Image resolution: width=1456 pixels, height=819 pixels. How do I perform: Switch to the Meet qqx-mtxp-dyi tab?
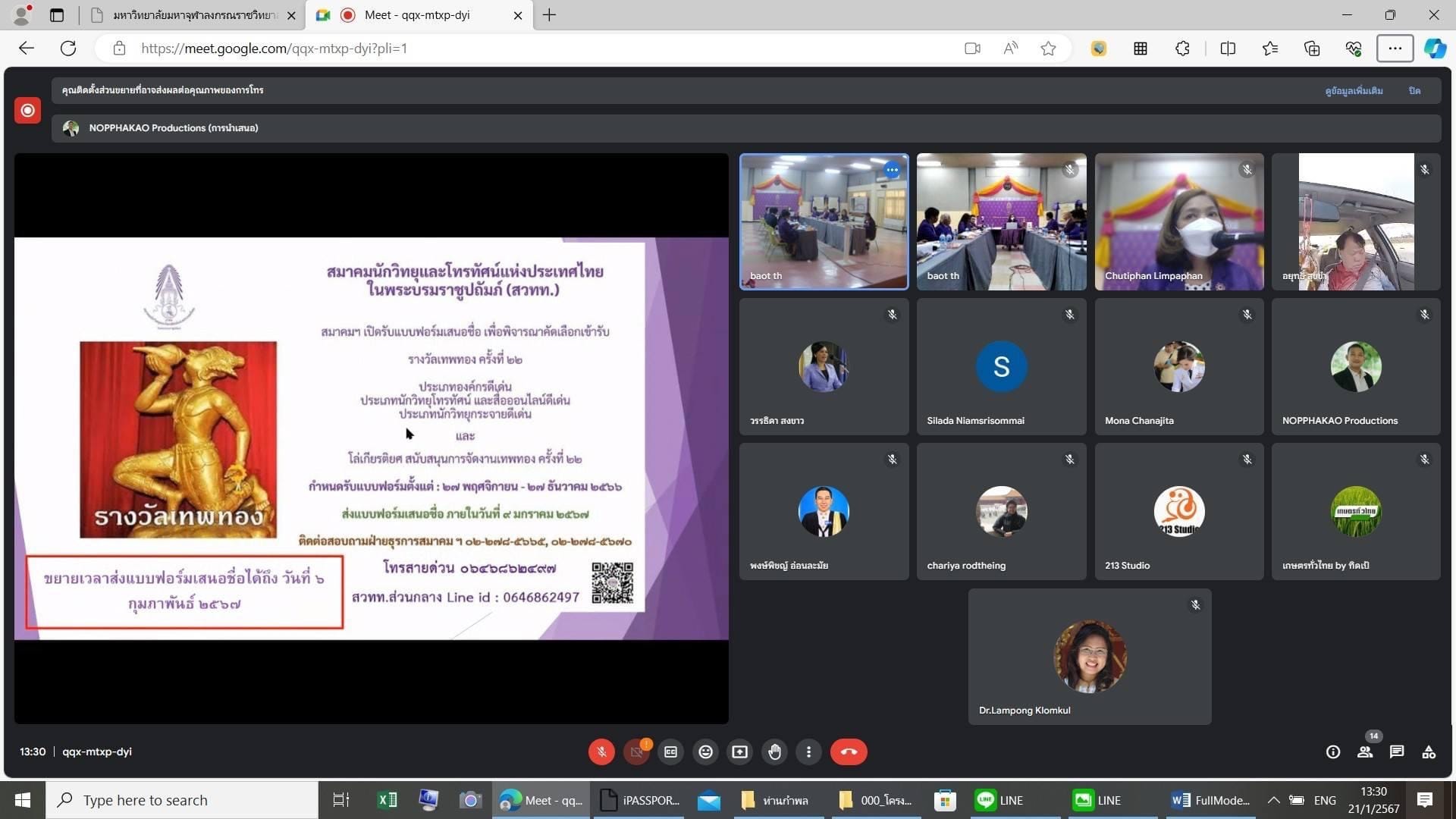click(417, 15)
